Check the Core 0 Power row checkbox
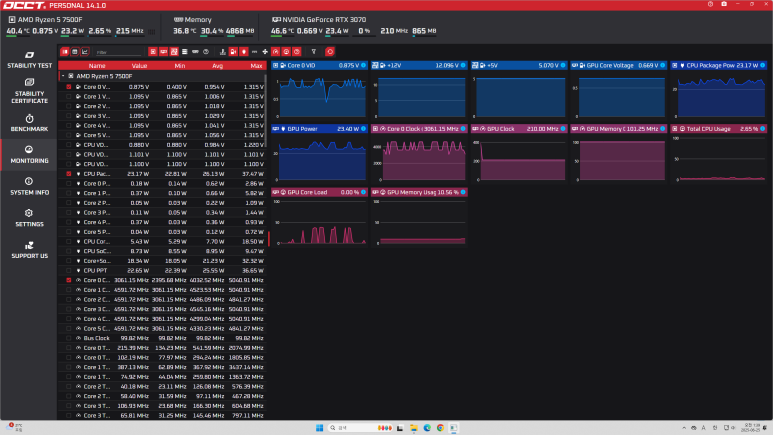Image resolution: width=773 pixels, height=435 pixels. coord(69,183)
